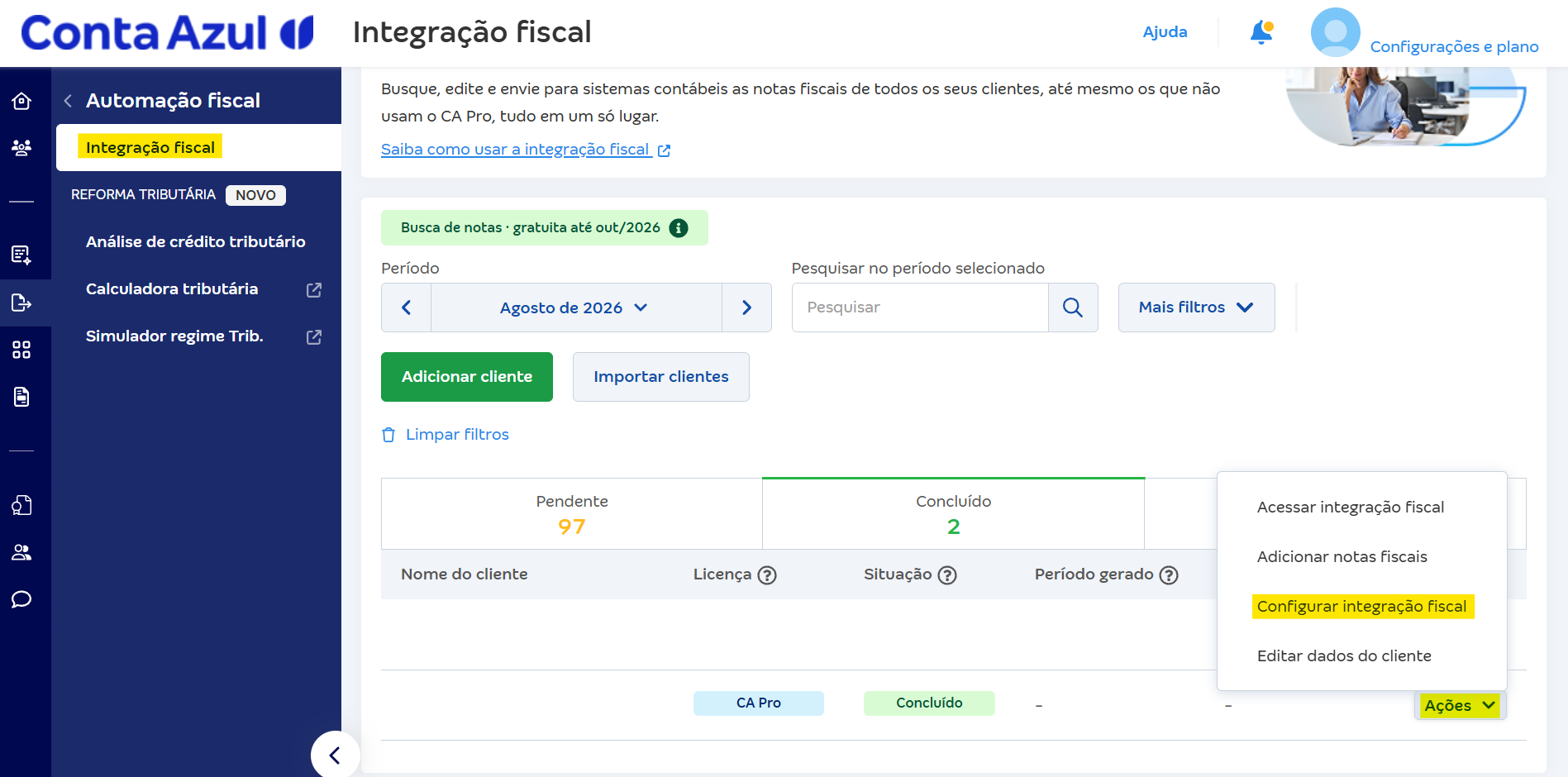The image size is (1568, 777).
Task: Click the info icon on the Busca de notas banner
Action: coord(679,228)
